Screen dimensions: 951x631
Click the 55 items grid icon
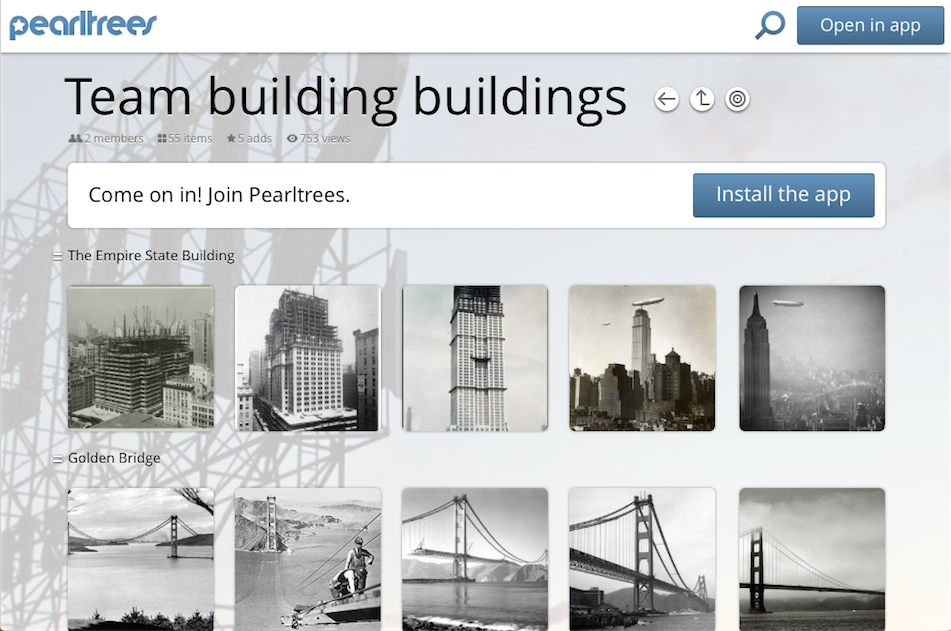[162, 138]
